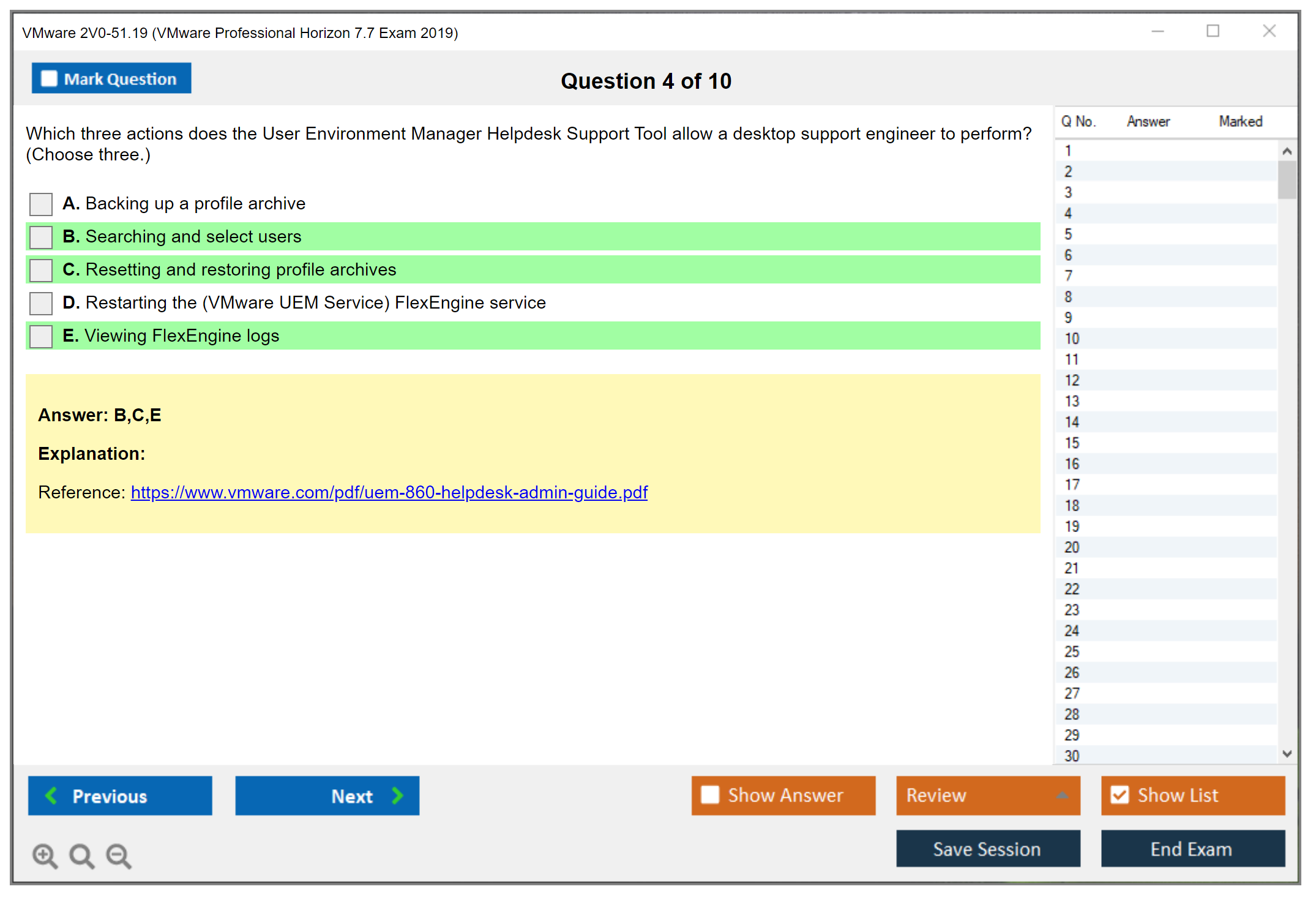Image resolution: width=1316 pixels, height=900 pixels.
Task: Check option A Backing up a profile archive
Action: pos(41,204)
